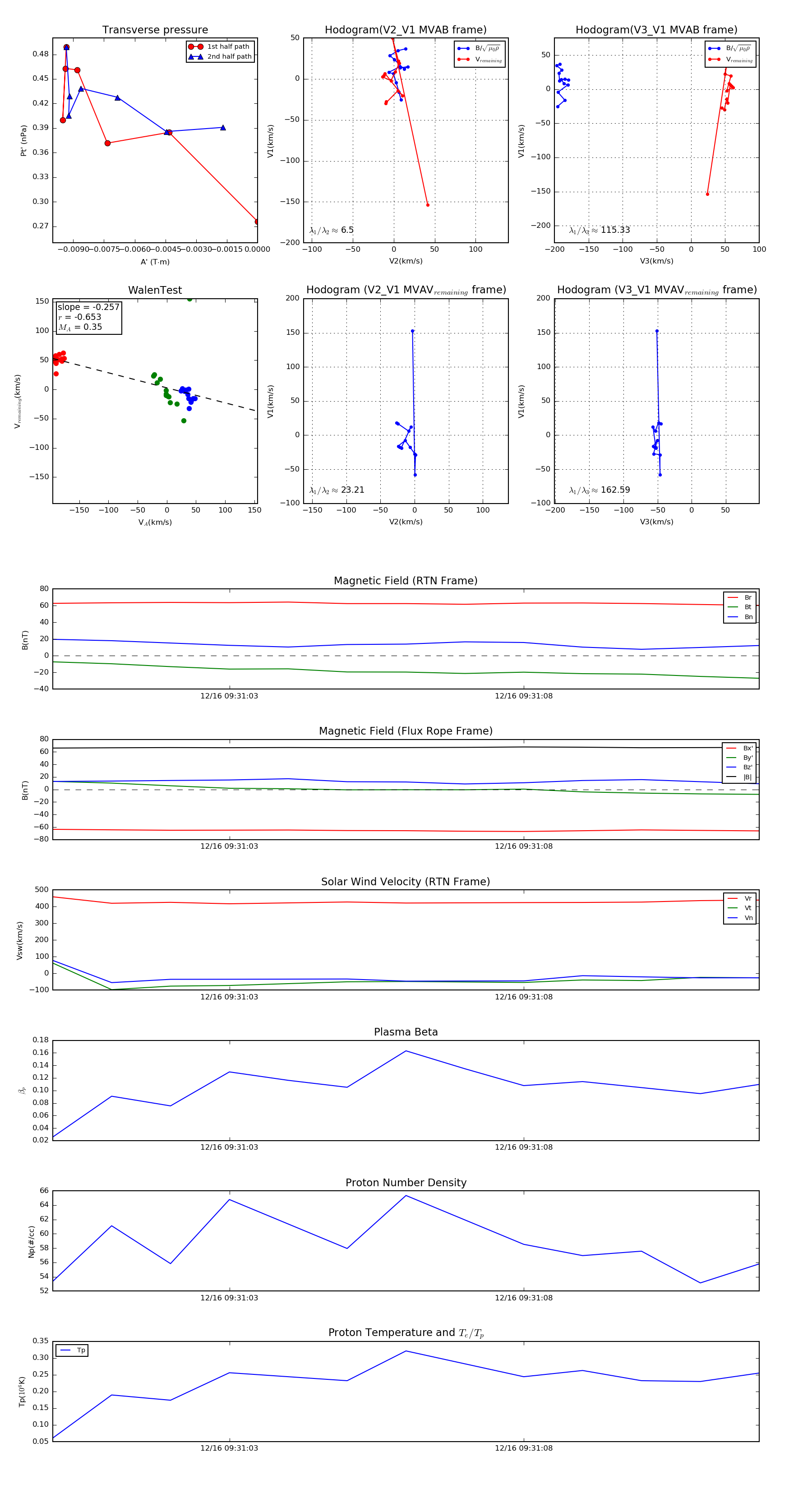Click the "Solar Wind Velocity (RTN Frame)" title
Image resolution: width=812 pixels, height=1489 pixels.
(x=406, y=882)
